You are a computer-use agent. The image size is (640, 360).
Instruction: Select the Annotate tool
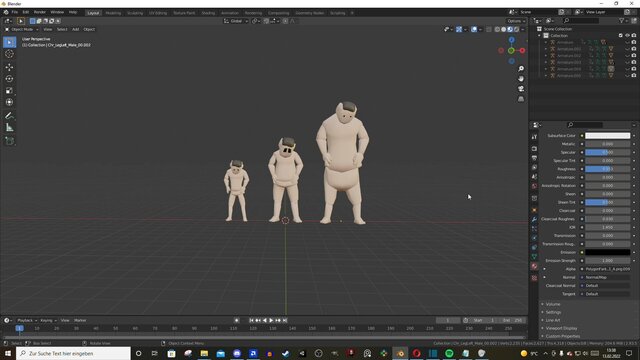[9, 116]
